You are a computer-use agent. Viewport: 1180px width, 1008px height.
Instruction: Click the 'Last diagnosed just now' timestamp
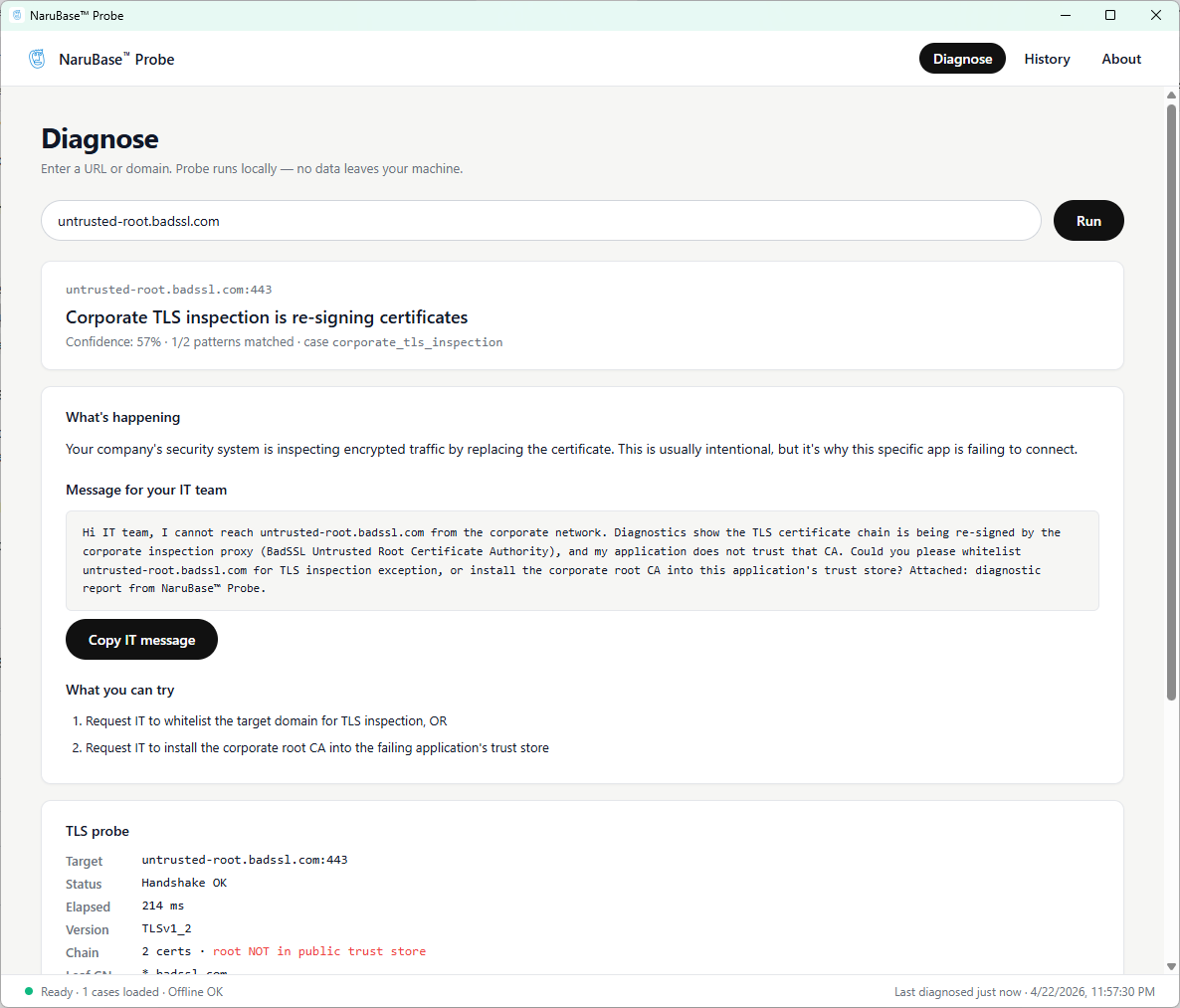1024,991
